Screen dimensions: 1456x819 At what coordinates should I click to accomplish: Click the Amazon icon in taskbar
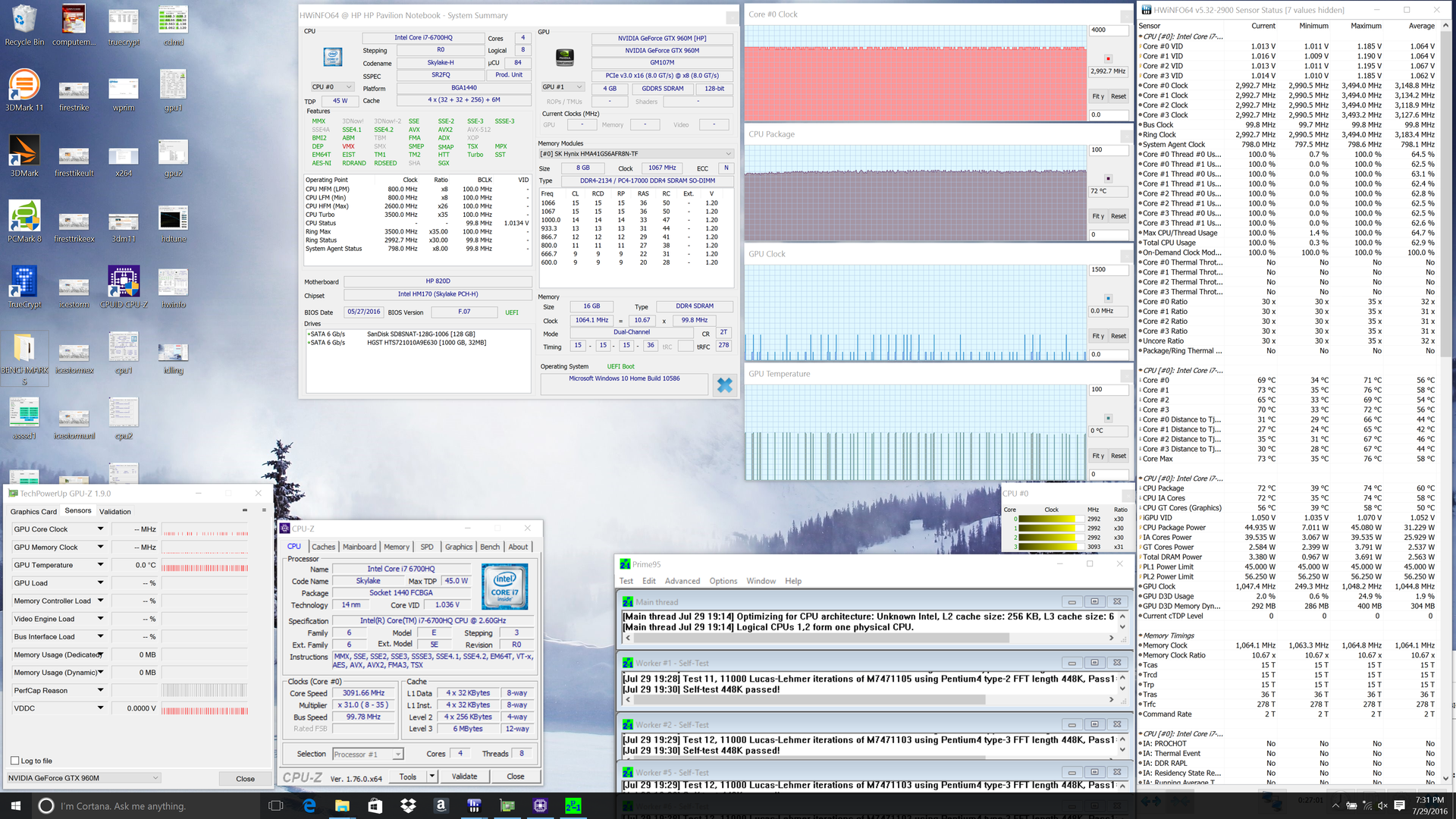coord(441,805)
